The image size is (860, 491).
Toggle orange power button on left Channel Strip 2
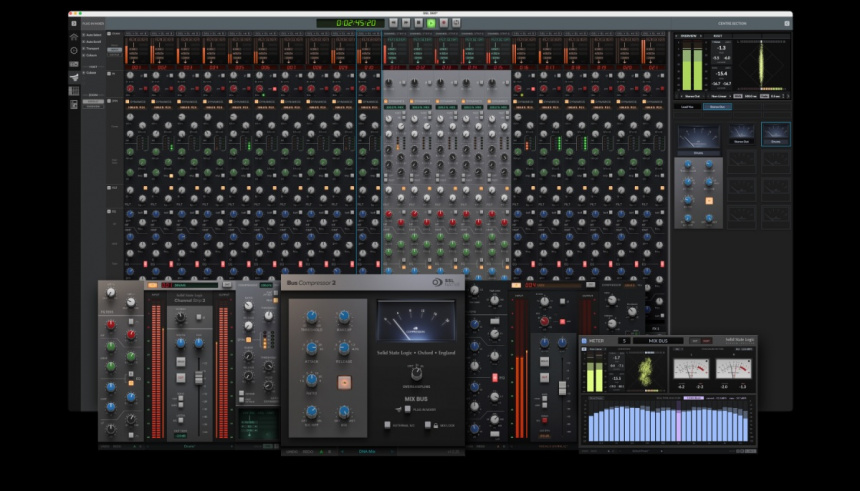(x=152, y=285)
